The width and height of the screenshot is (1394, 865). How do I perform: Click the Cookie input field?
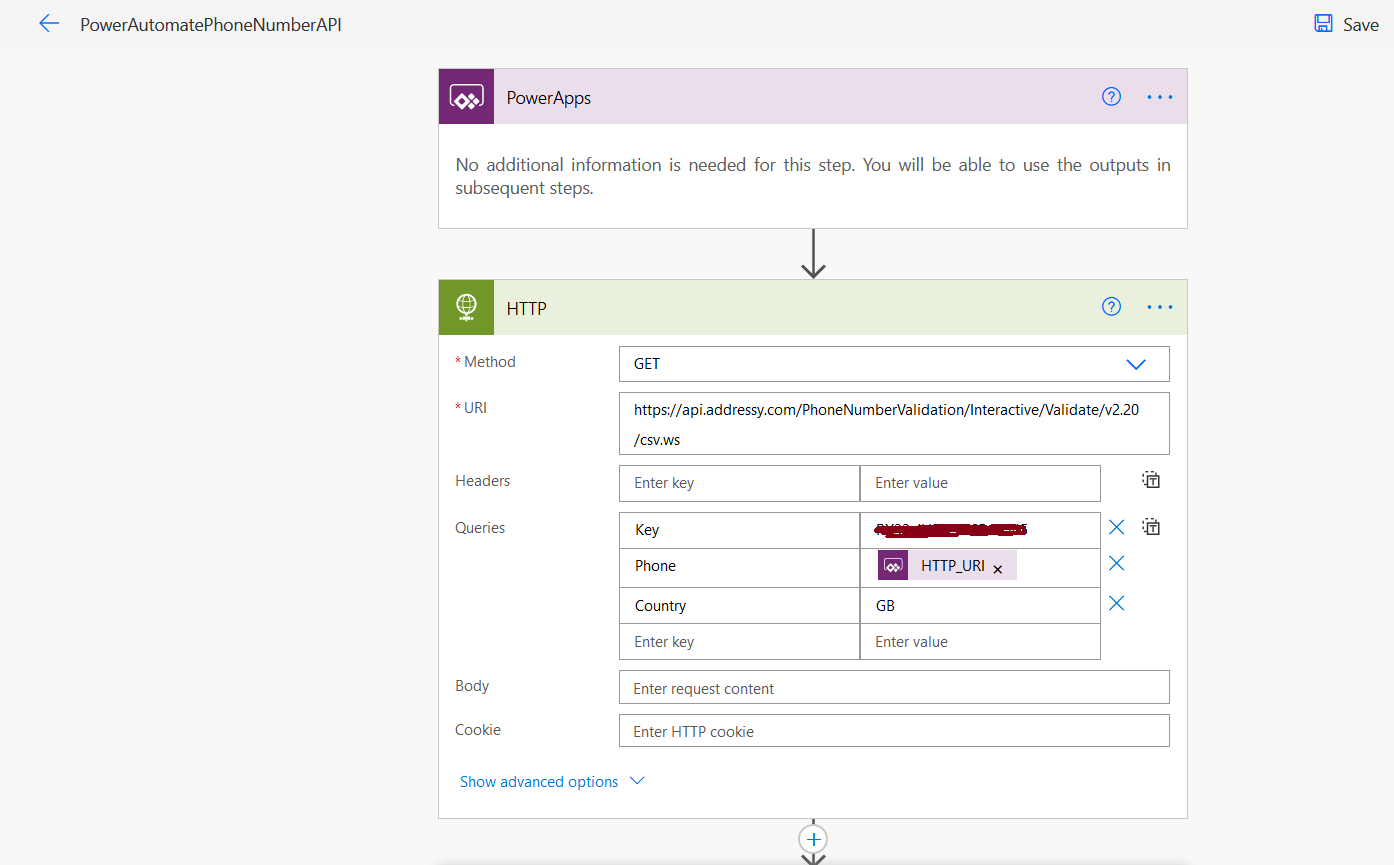[x=894, y=730]
